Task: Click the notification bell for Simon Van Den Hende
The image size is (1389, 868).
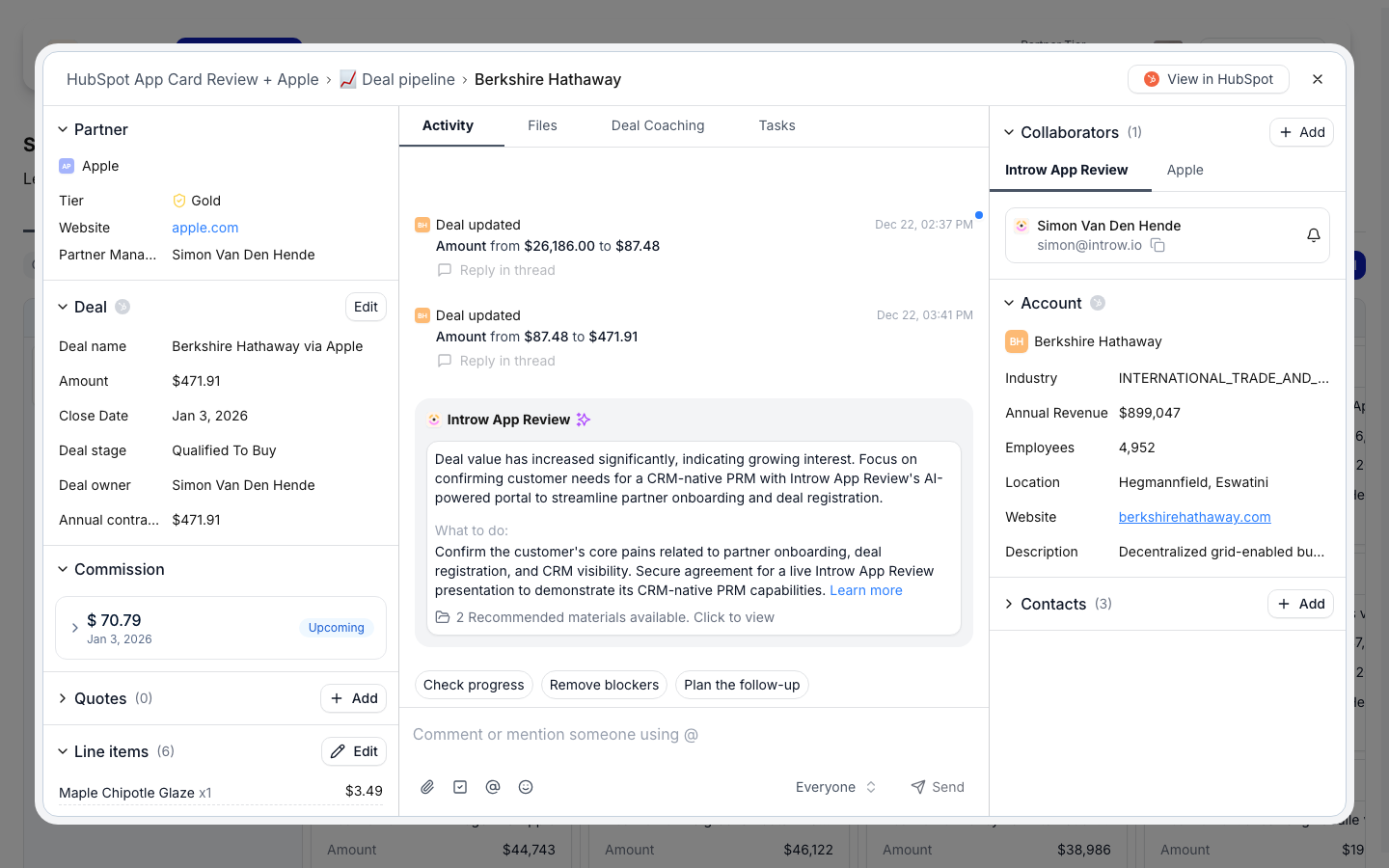Action: 1313,235
